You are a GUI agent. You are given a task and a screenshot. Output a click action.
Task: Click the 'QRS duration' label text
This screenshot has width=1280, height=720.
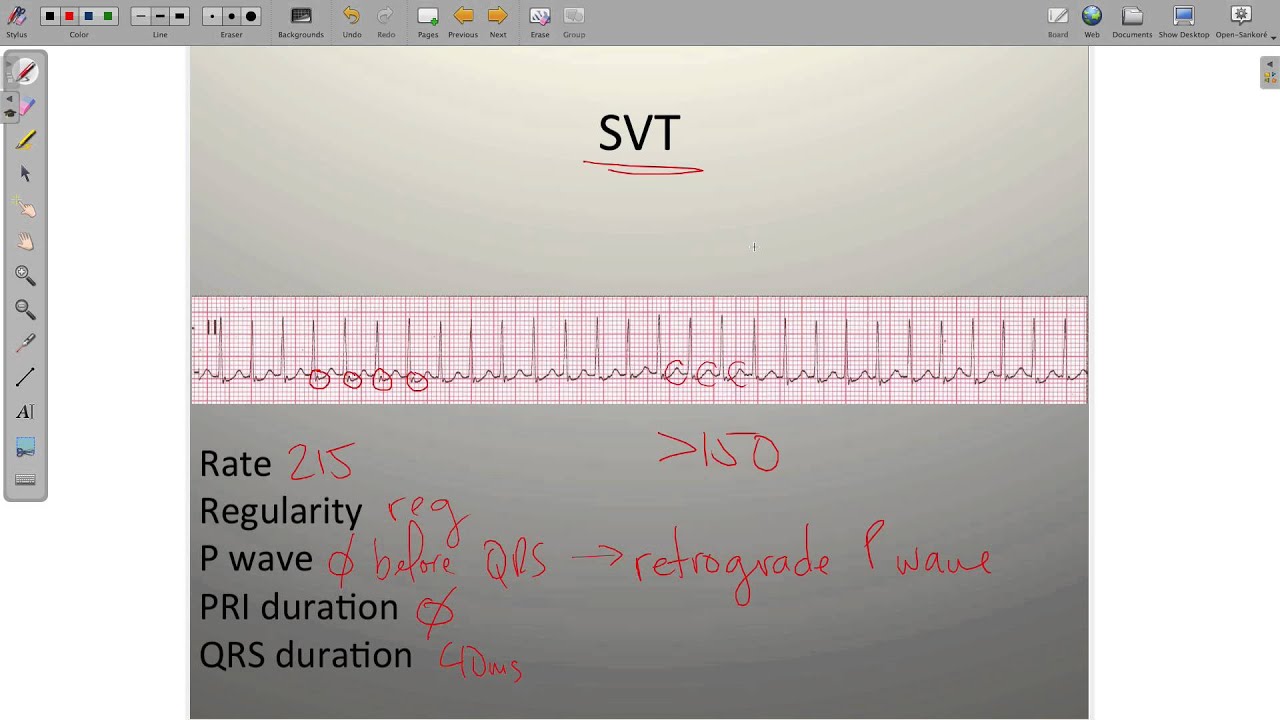coord(305,655)
